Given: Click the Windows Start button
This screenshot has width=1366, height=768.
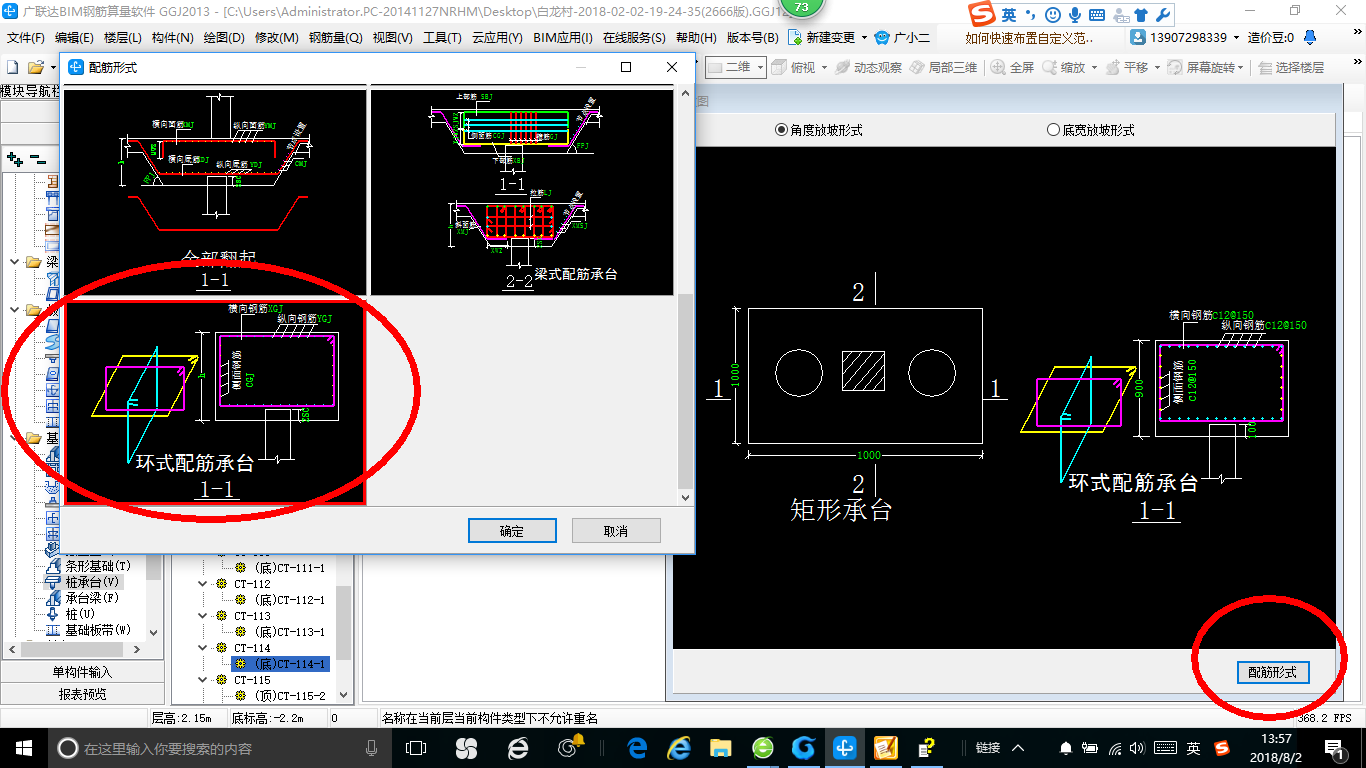Looking at the screenshot, I should click(22, 747).
